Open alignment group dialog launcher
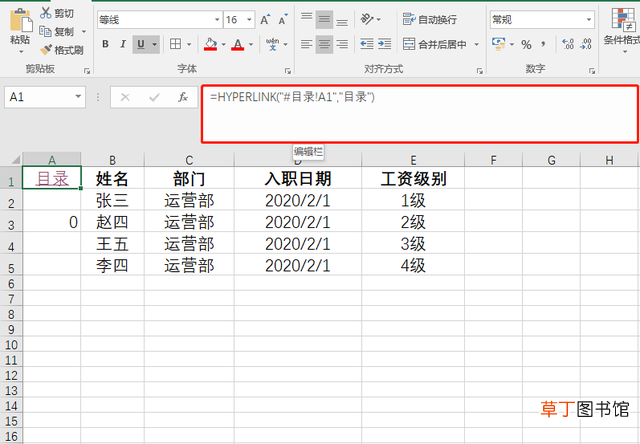The width and height of the screenshot is (640, 444). 480,71
